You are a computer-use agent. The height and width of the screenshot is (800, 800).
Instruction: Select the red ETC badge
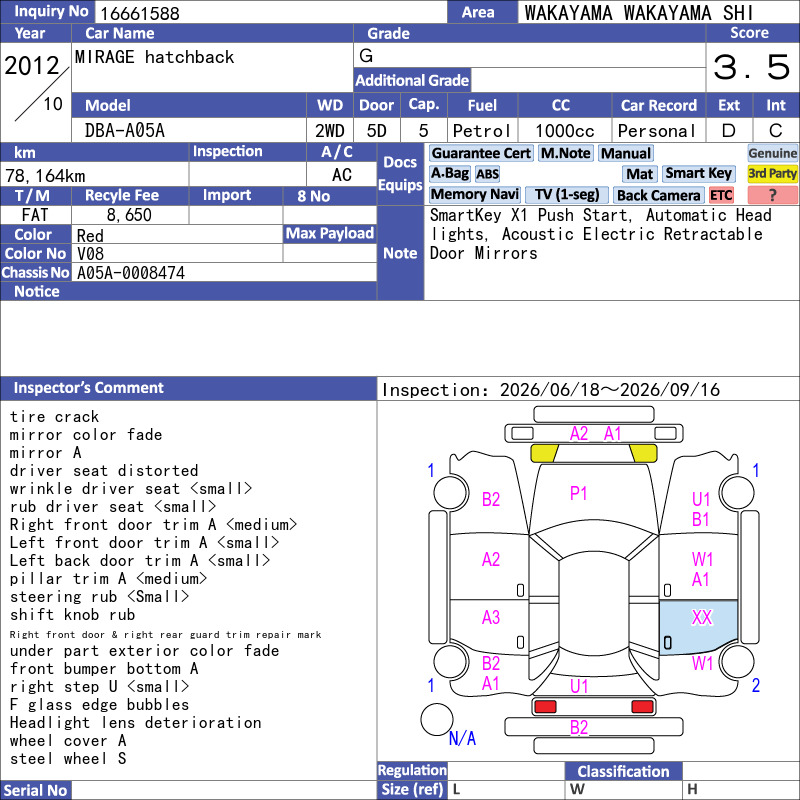pyautogui.click(x=721, y=195)
